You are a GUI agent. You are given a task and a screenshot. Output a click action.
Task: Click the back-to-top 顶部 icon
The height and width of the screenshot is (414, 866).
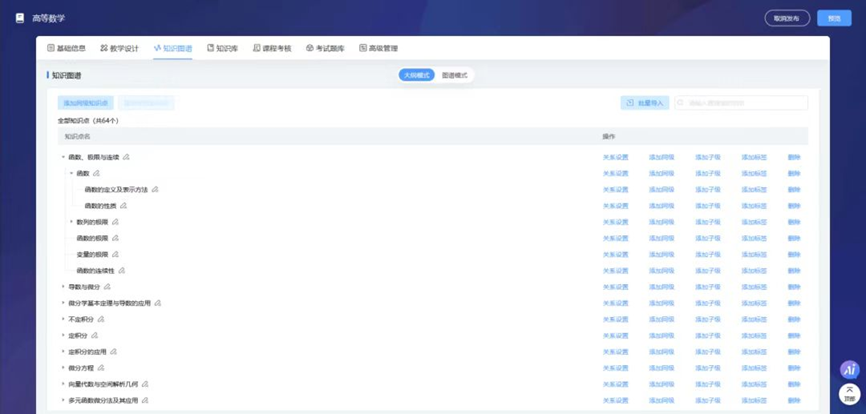(850, 394)
